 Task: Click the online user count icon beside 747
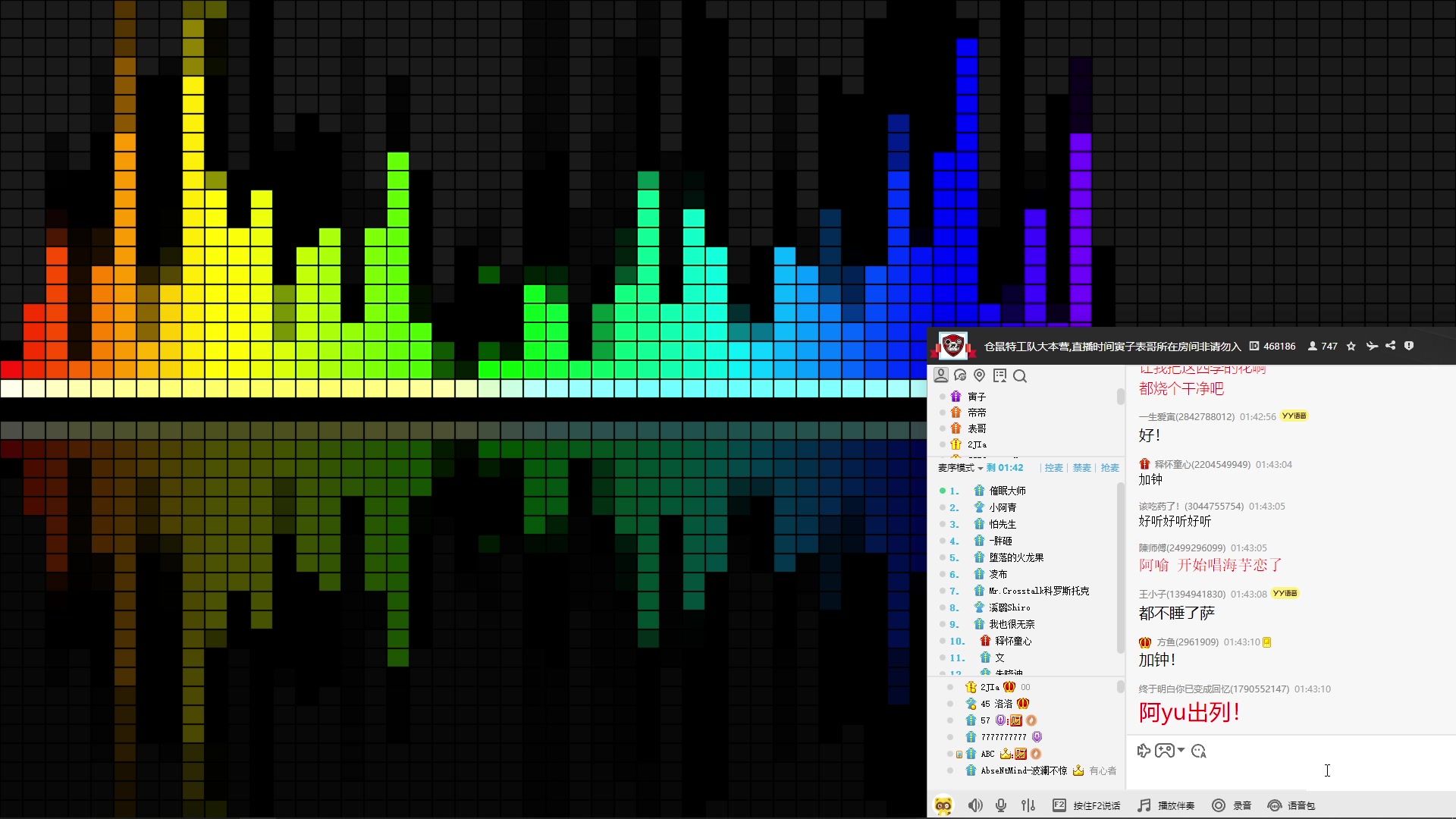[x=1313, y=346]
